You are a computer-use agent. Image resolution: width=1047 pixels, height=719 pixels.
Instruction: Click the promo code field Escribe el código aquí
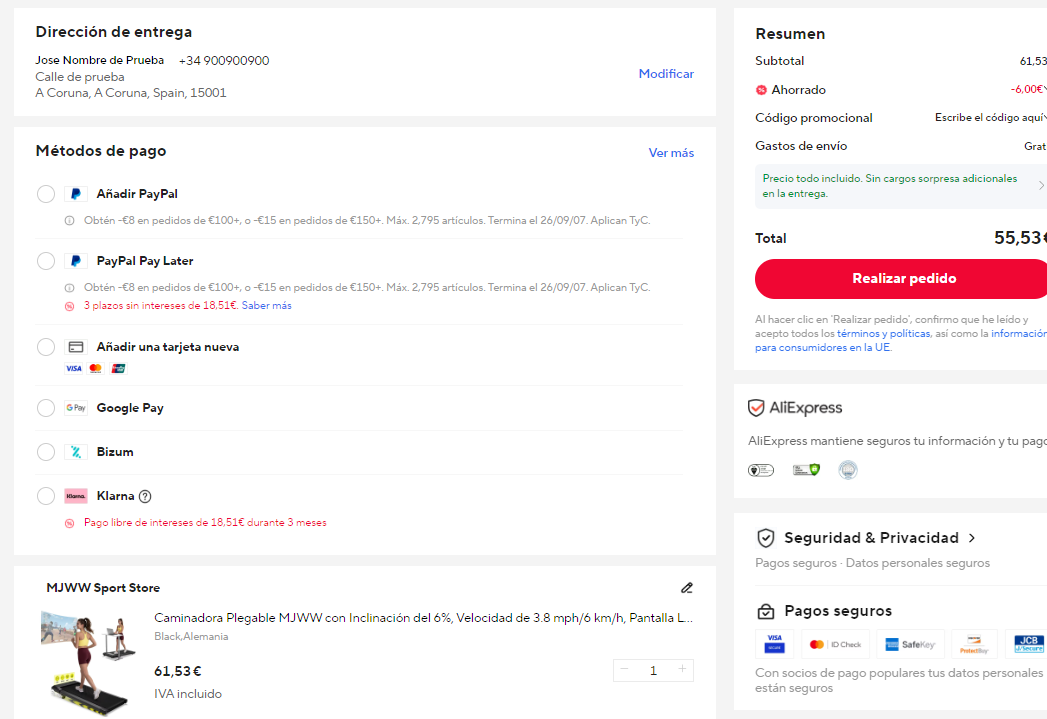tap(990, 117)
